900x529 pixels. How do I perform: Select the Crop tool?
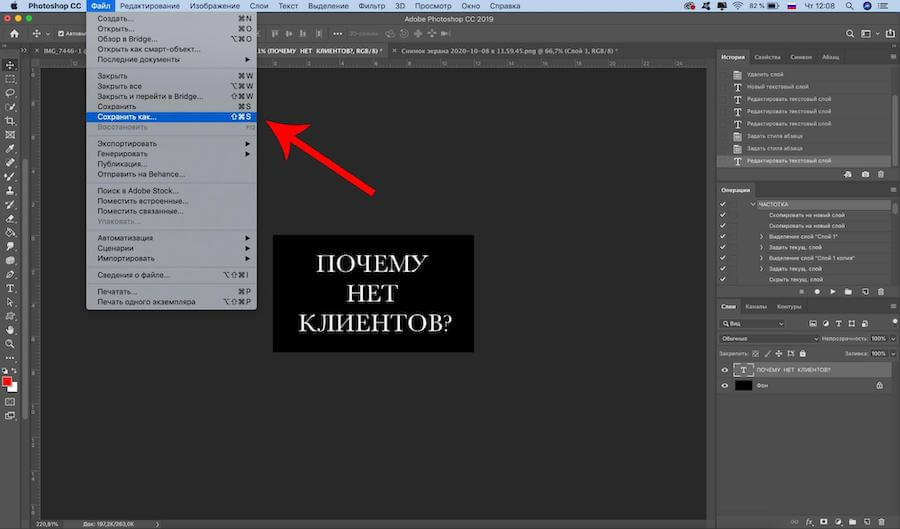[x=10, y=120]
